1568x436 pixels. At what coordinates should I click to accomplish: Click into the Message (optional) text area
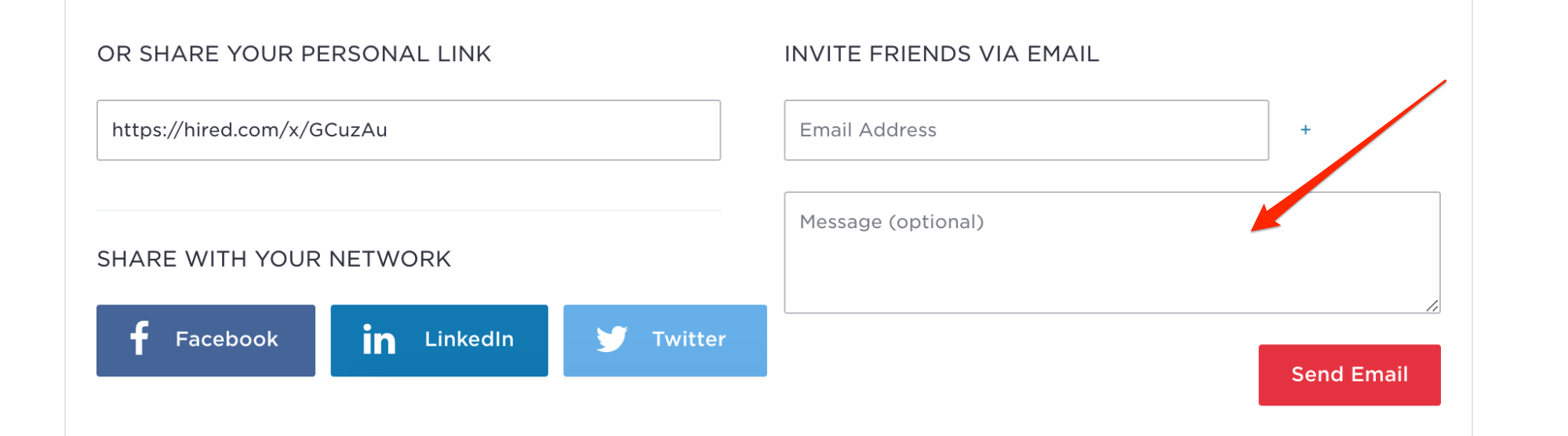(x=1112, y=253)
